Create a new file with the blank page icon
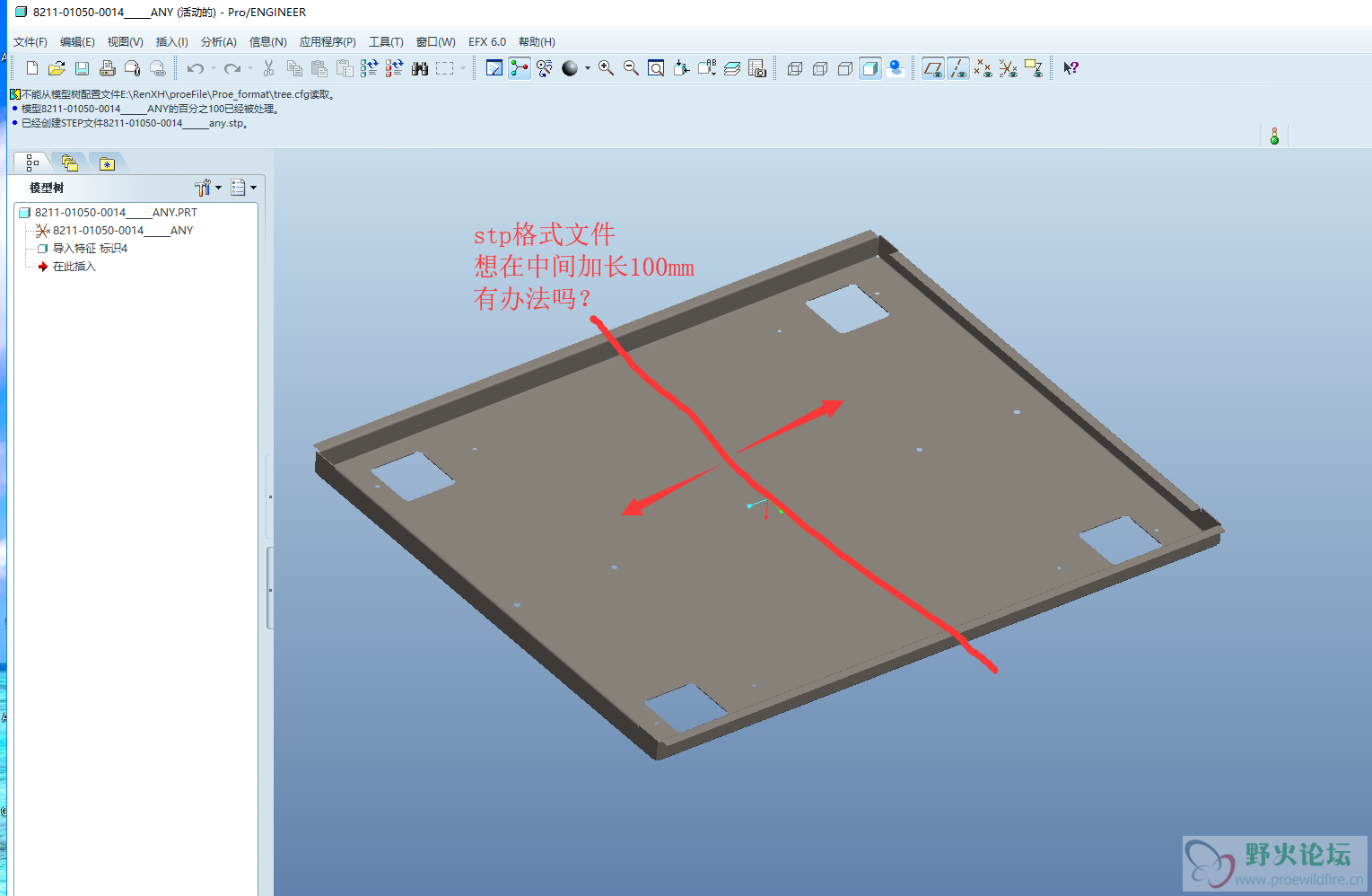Image resolution: width=1372 pixels, height=896 pixels. [32, 68]
